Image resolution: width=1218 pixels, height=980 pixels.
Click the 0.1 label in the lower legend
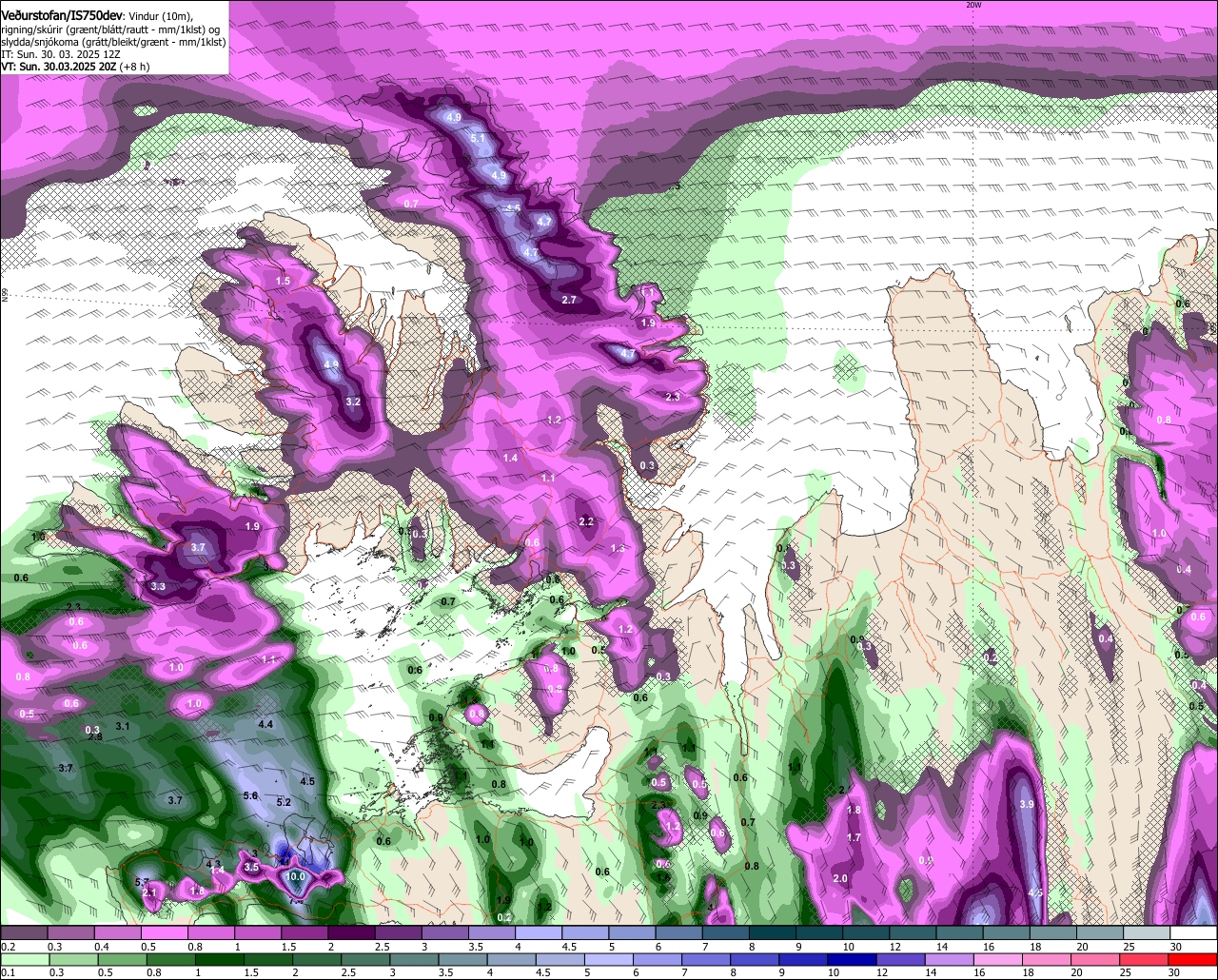7,972
